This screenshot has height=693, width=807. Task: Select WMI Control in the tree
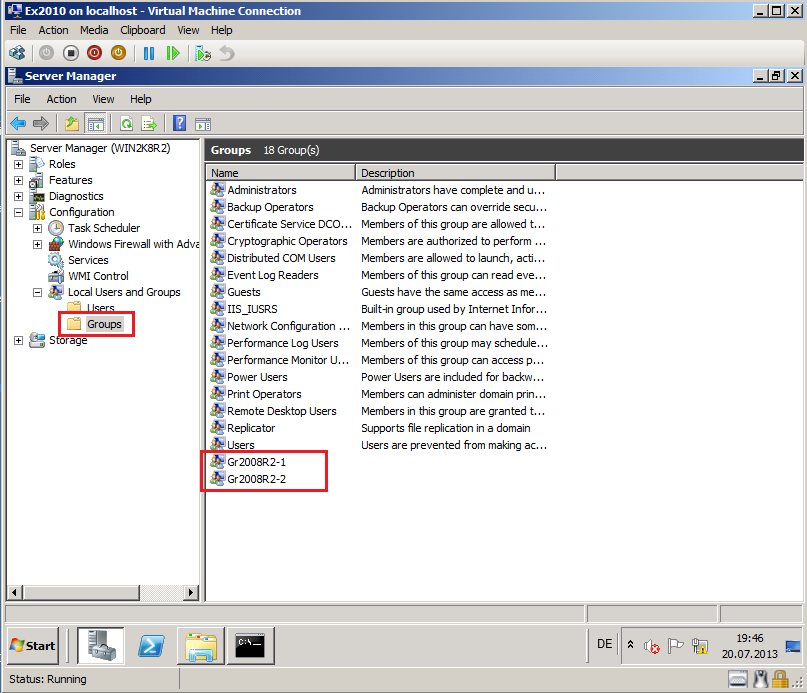98,276
